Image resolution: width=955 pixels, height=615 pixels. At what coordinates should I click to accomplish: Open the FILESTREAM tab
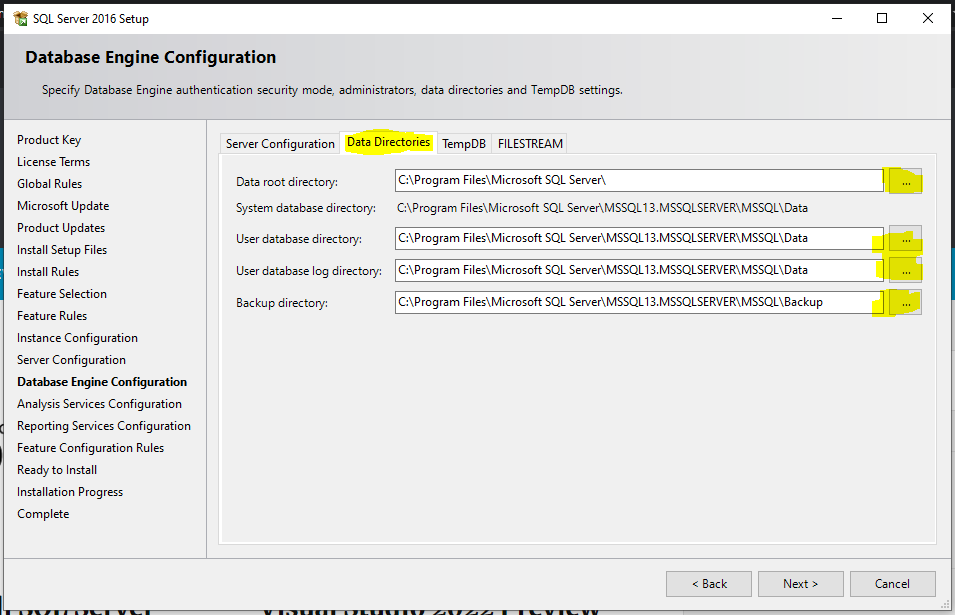530,144
